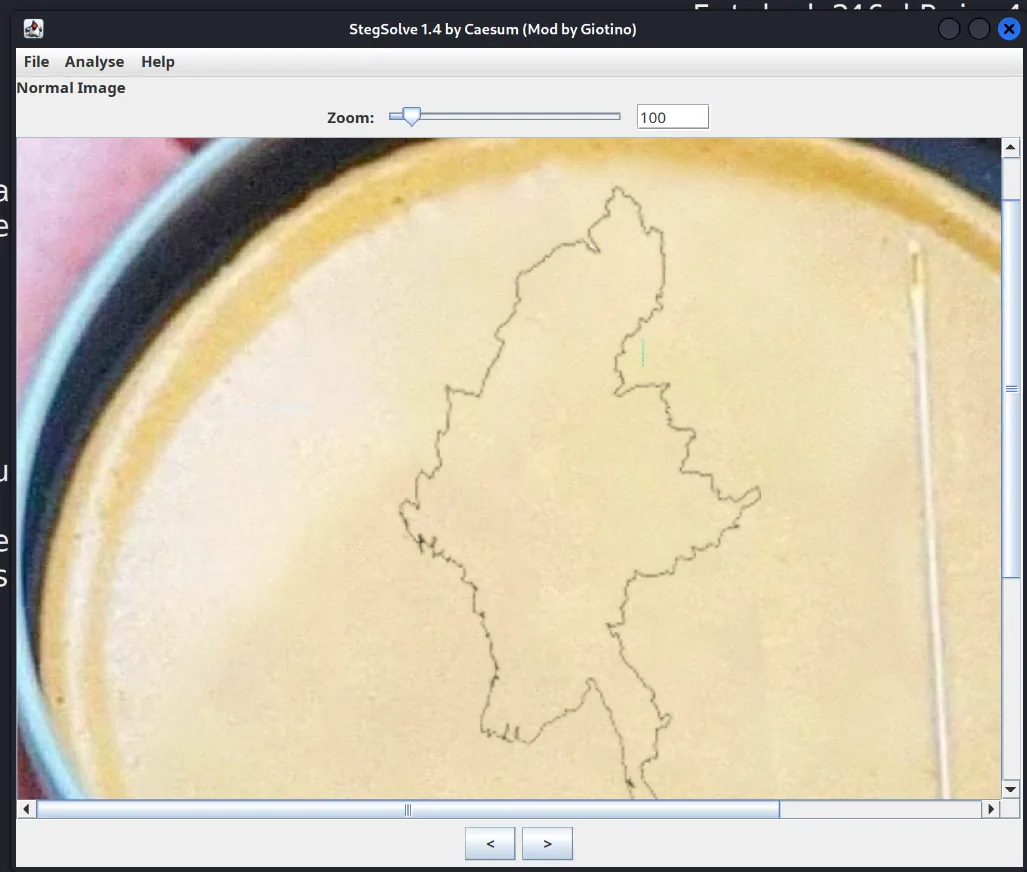Click the 'Zoom:' label
Image resolution: width=1027 pixels, height=872 pixels.
[350, 118]
